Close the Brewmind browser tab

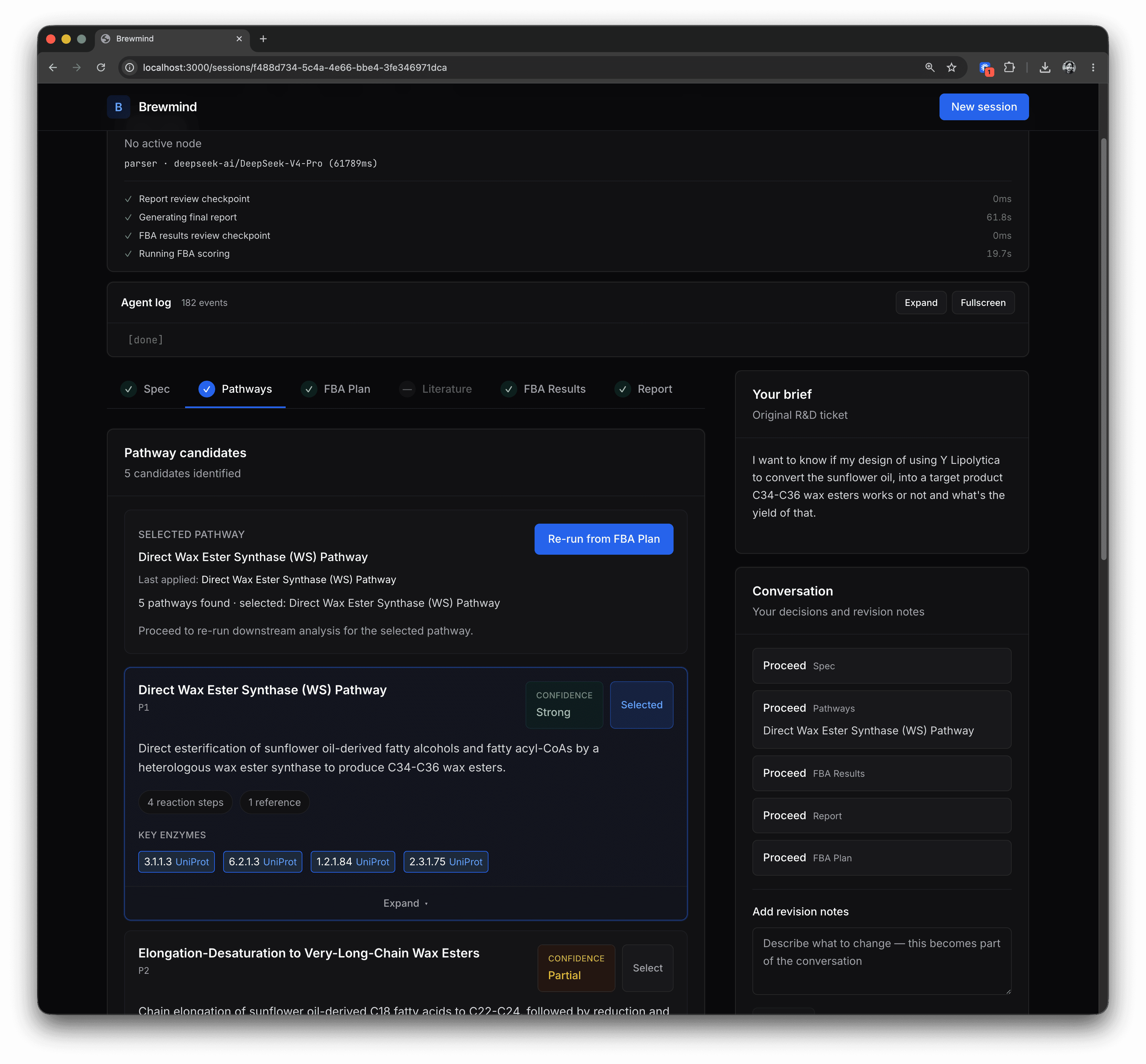239,39
